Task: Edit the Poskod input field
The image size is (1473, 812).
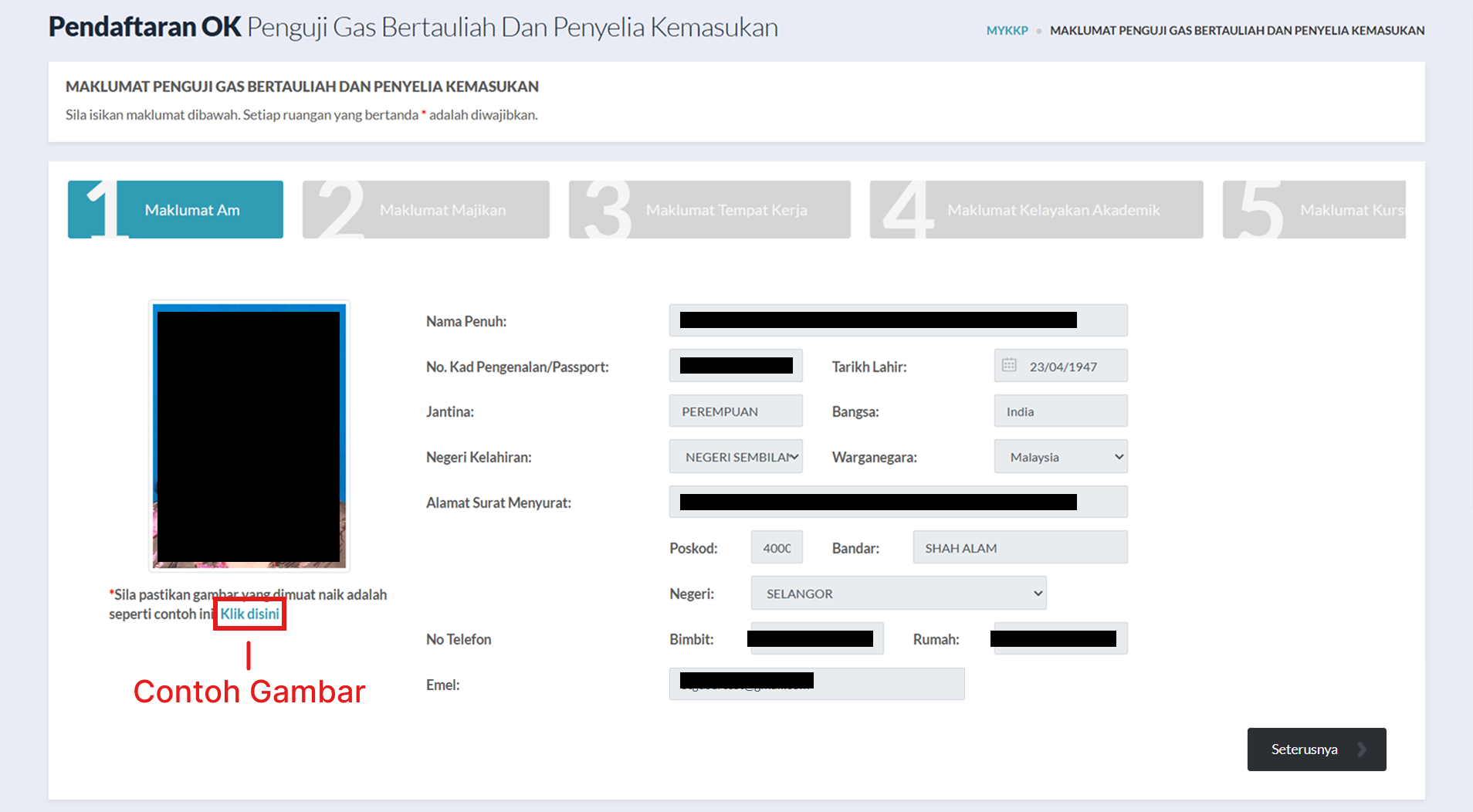Action: click(x=777, y=548)
